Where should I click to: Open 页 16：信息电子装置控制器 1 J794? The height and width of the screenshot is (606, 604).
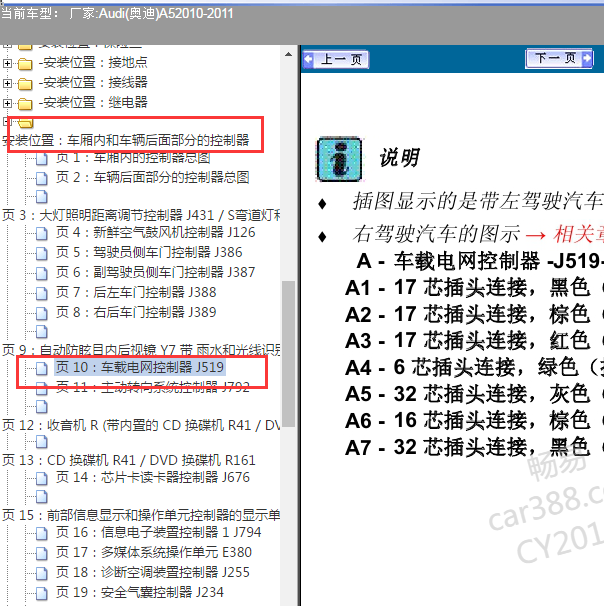[158, 532]
